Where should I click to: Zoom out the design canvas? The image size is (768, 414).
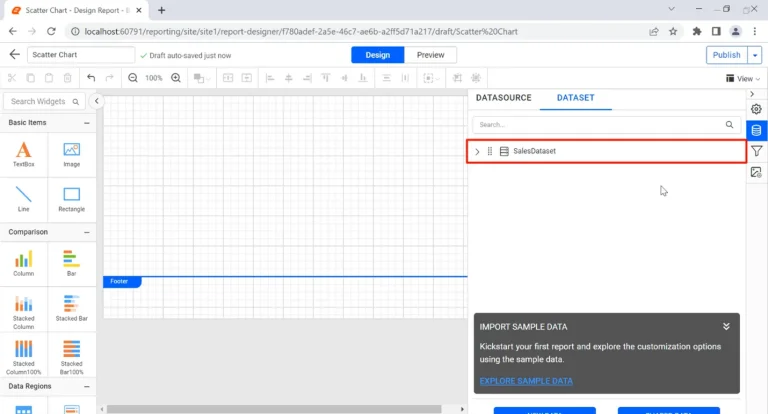[x=133, y=78]
